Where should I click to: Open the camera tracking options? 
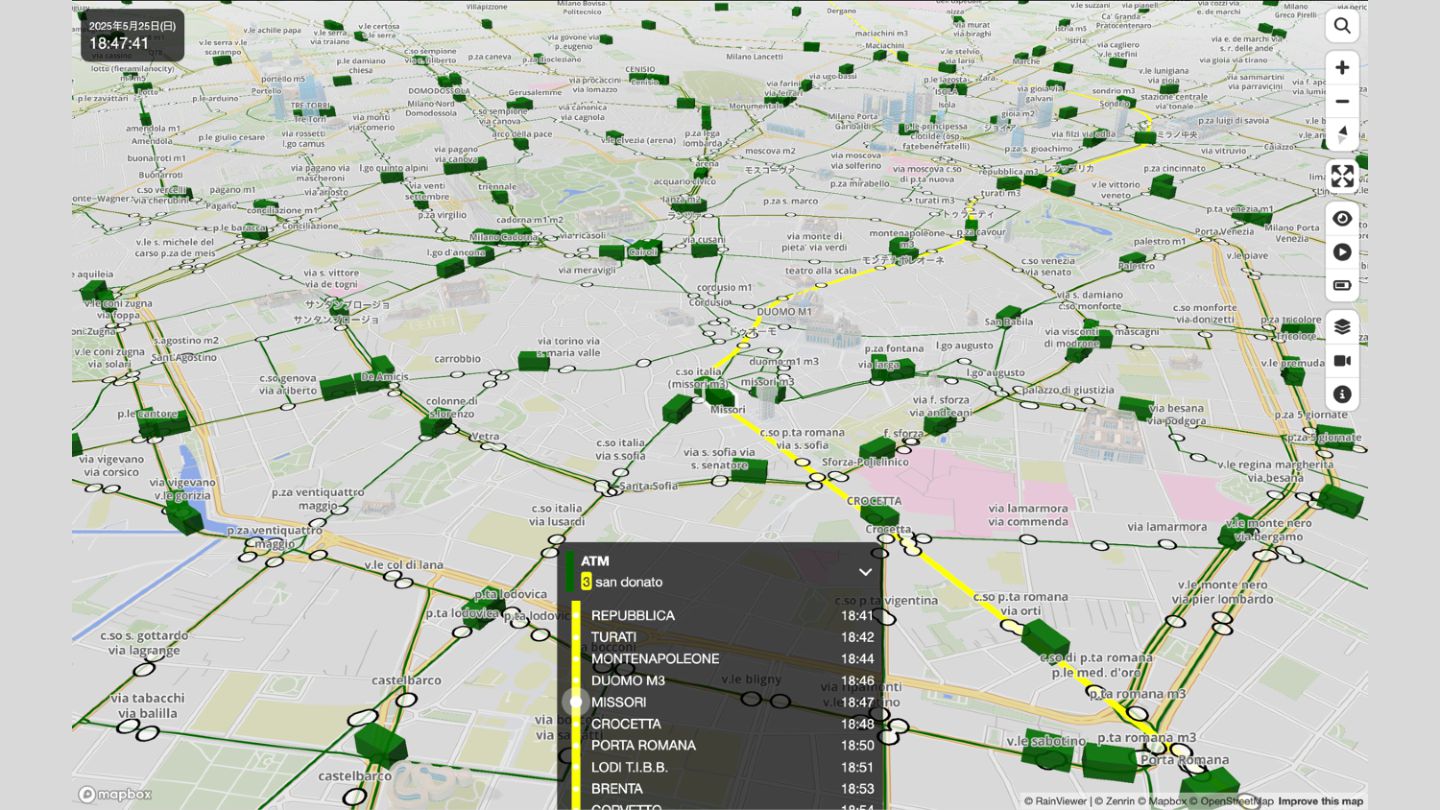click(x=1342, y=361)
